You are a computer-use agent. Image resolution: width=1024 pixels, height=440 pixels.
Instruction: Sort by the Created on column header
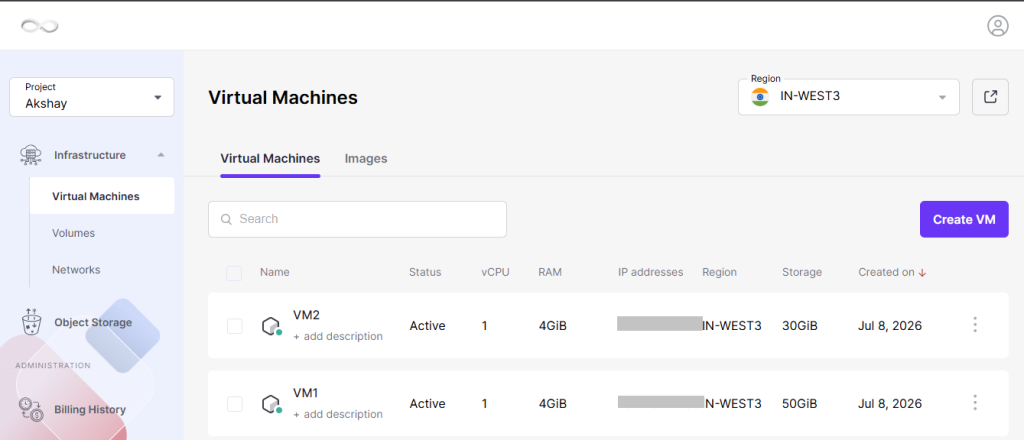coord(886,273)
